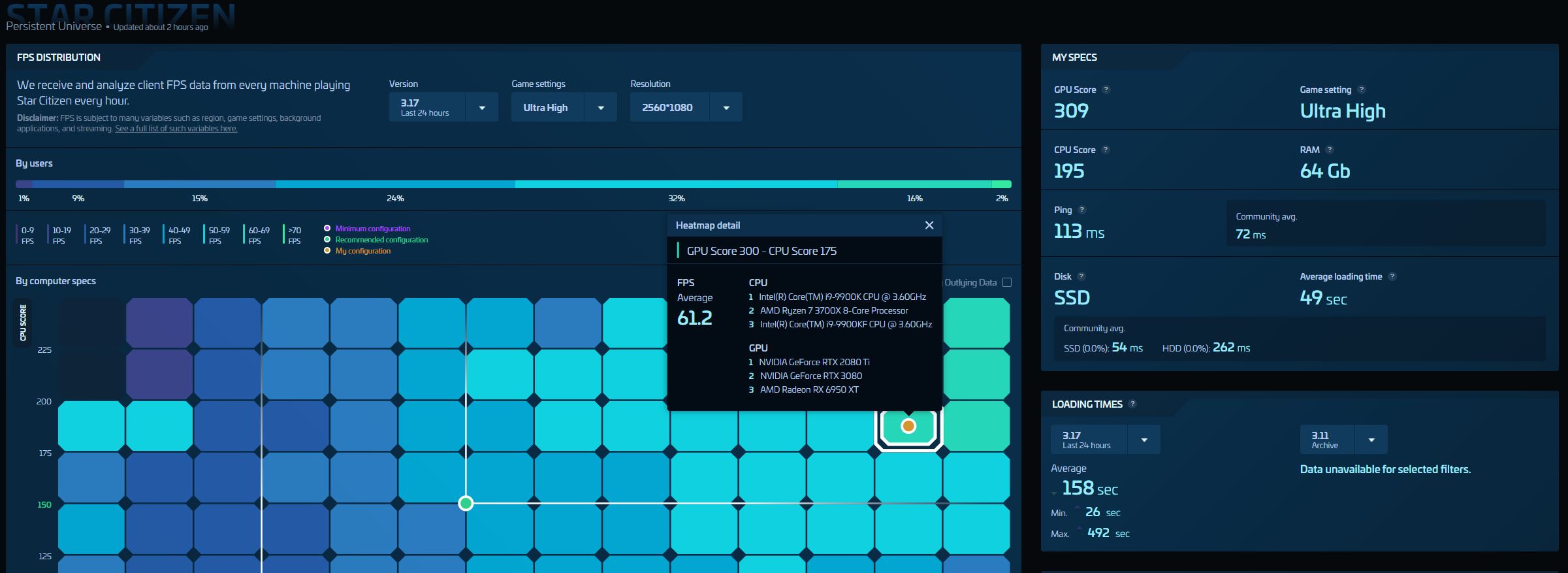1568x573 pixels.
Task: Click the CPU Score help icon
Action: (x=1105, y=150)
